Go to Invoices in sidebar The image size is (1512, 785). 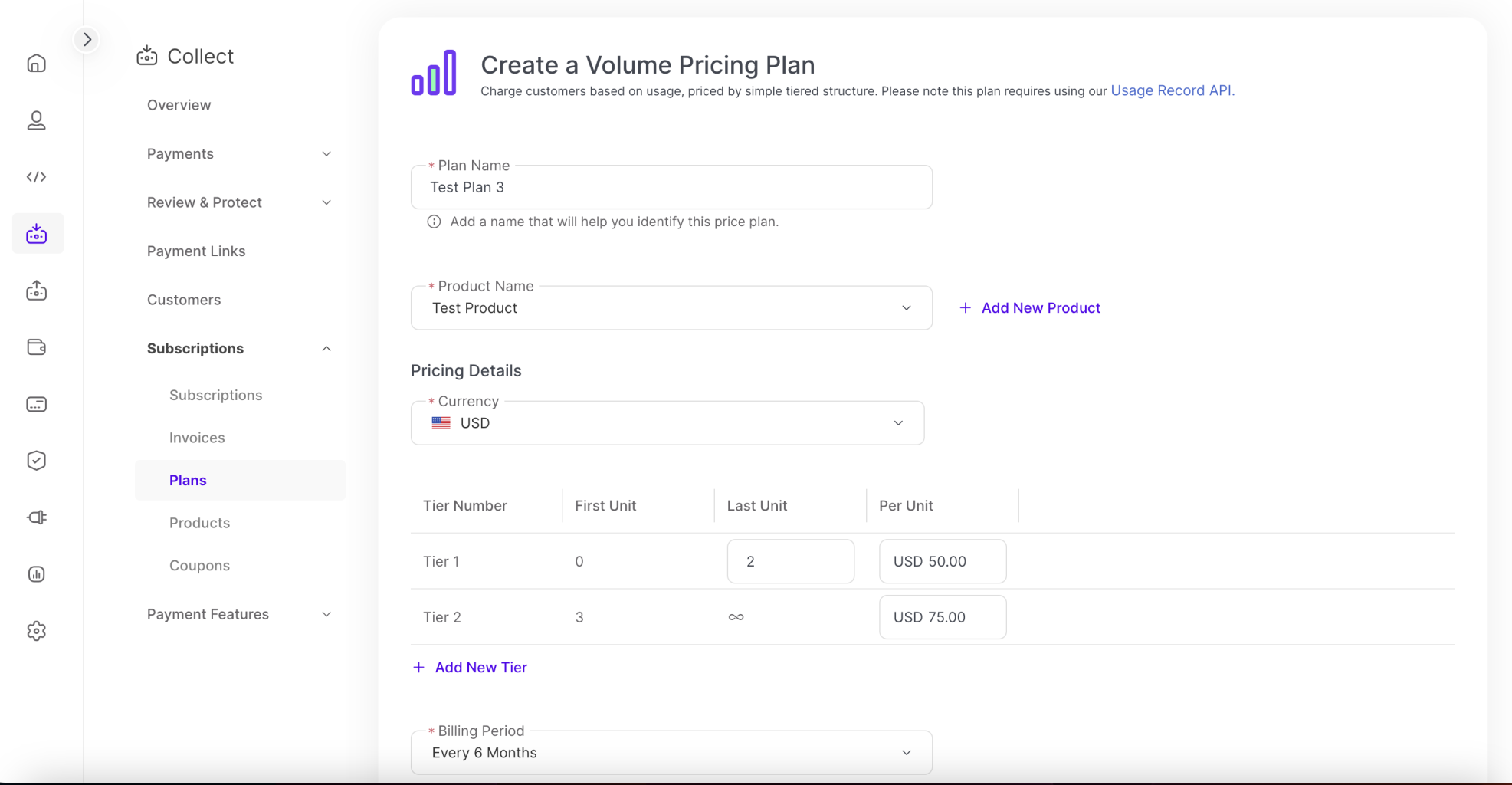[x=197, y=438]
